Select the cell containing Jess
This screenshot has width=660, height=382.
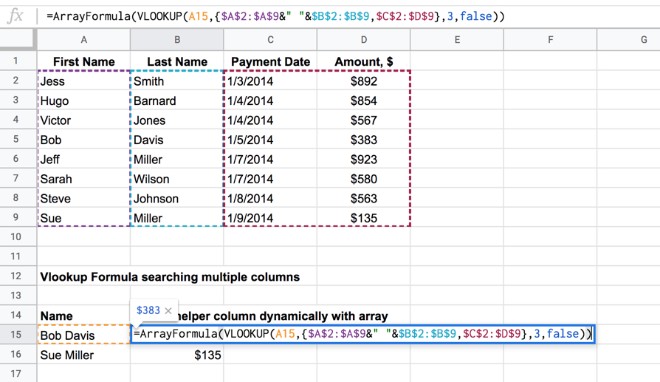(84, 81)
